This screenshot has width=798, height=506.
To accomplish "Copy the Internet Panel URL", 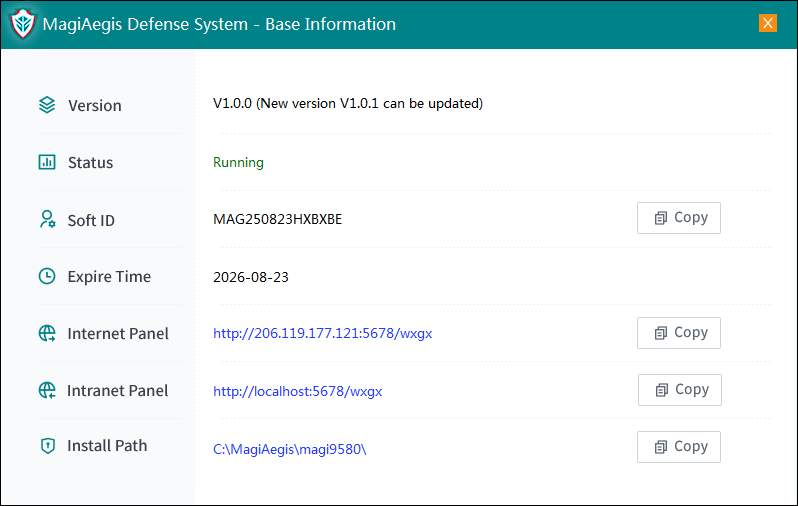I will (x=679, y=333).
